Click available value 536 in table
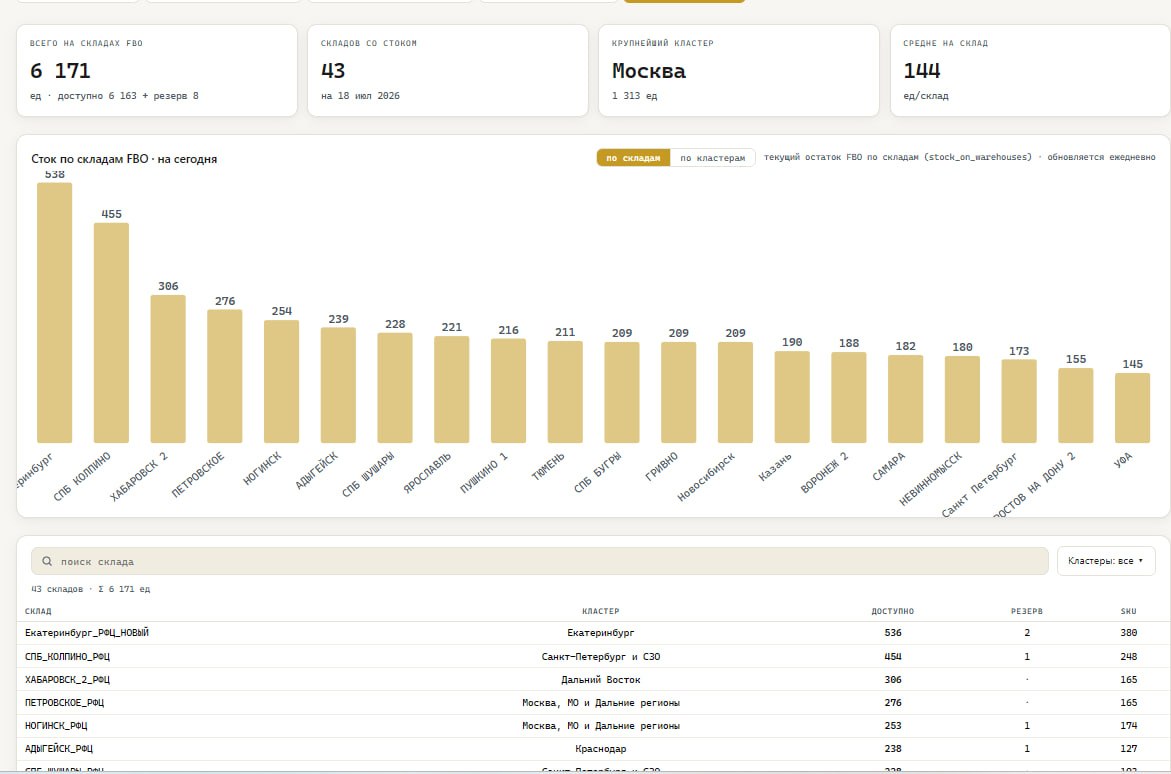Image resolution: width=1171 pixels, height=774 pixels. 892,633
